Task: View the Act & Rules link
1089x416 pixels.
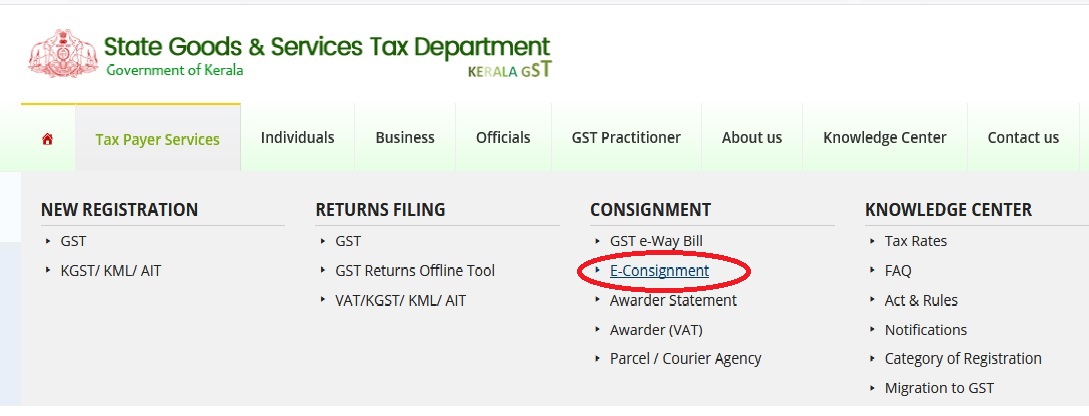Action: 921,300
